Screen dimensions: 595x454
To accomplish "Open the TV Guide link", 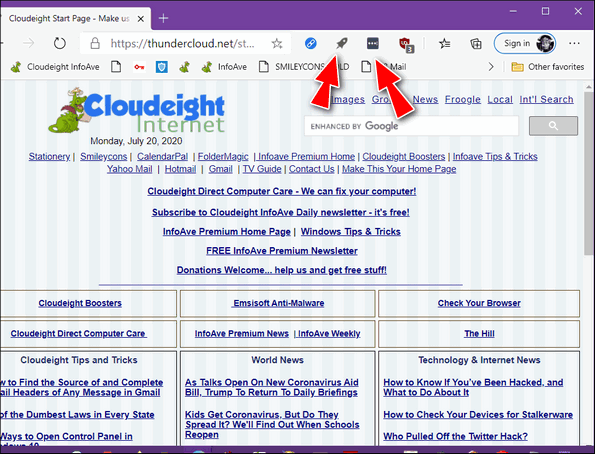I will (262, 169).
